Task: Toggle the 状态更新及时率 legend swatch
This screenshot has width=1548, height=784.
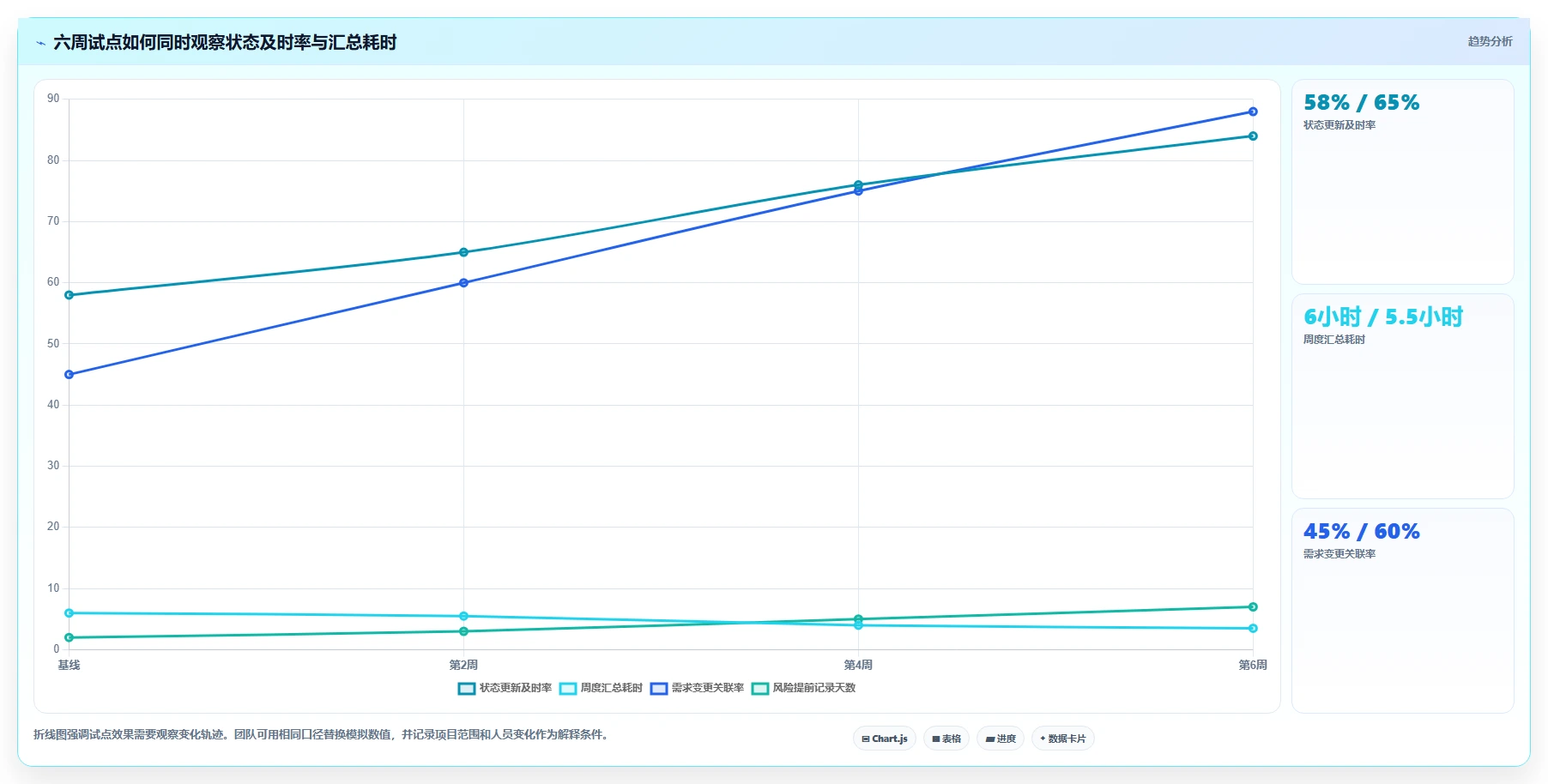Action: point(467,689)
